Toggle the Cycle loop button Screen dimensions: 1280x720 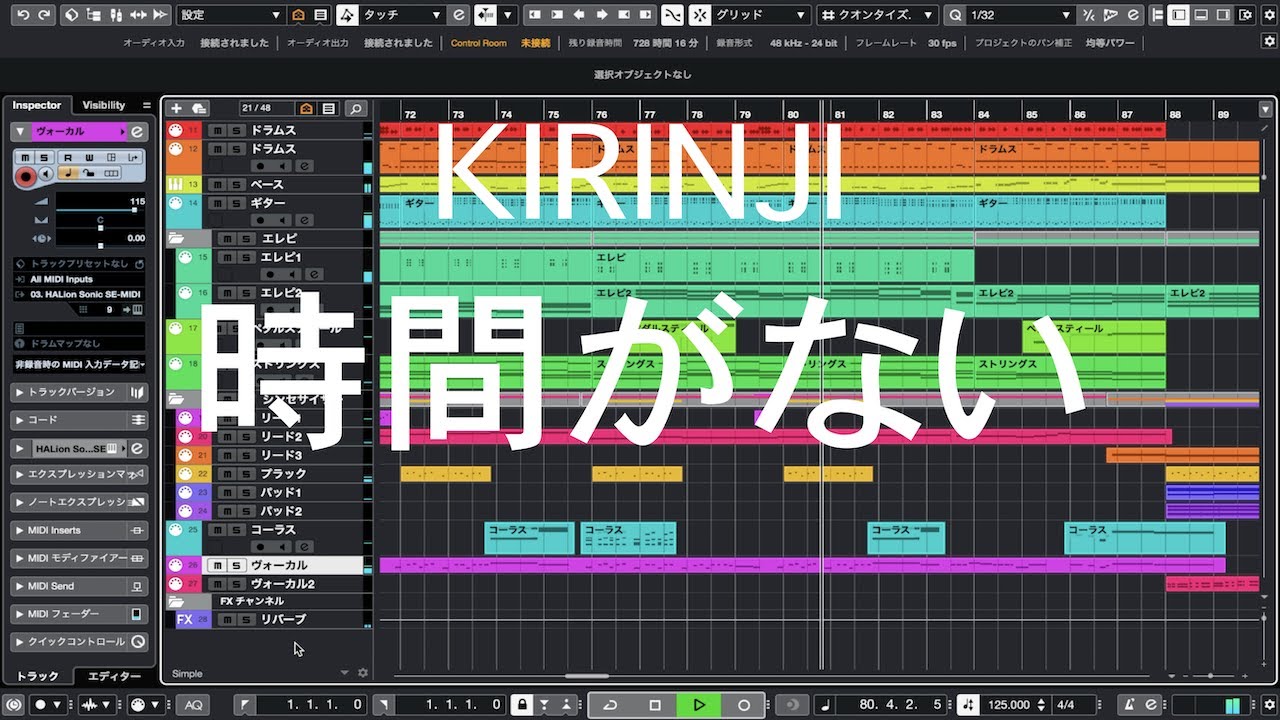[x=610, y=705]
